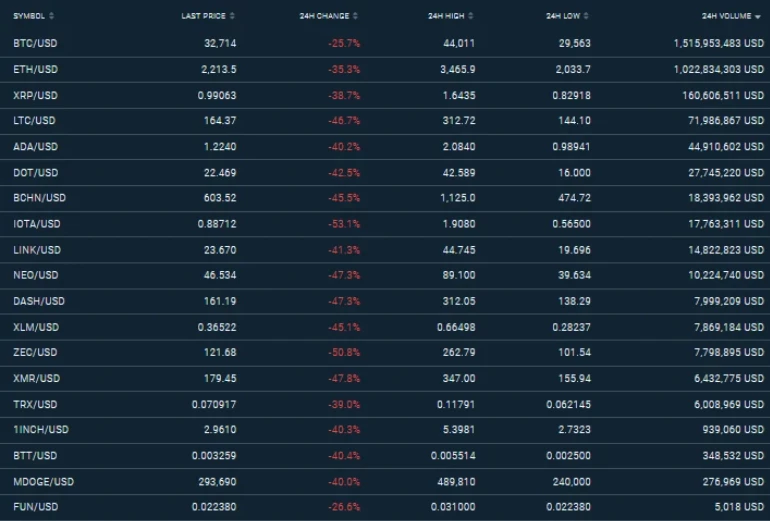Open the 1INCH/USD trading pair
This screenshot has height=521, width=770.
coord(41,430)
